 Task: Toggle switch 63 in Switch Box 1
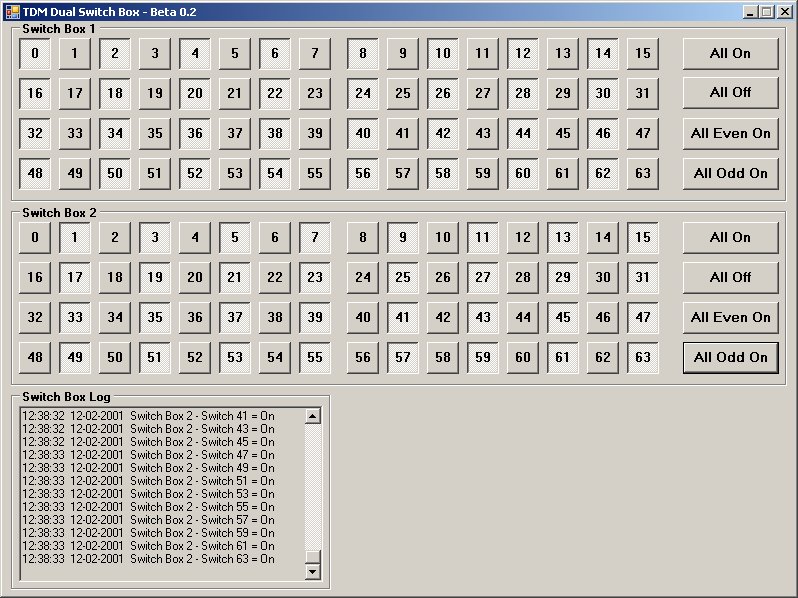pyautogui.click(x=643, y=174)
